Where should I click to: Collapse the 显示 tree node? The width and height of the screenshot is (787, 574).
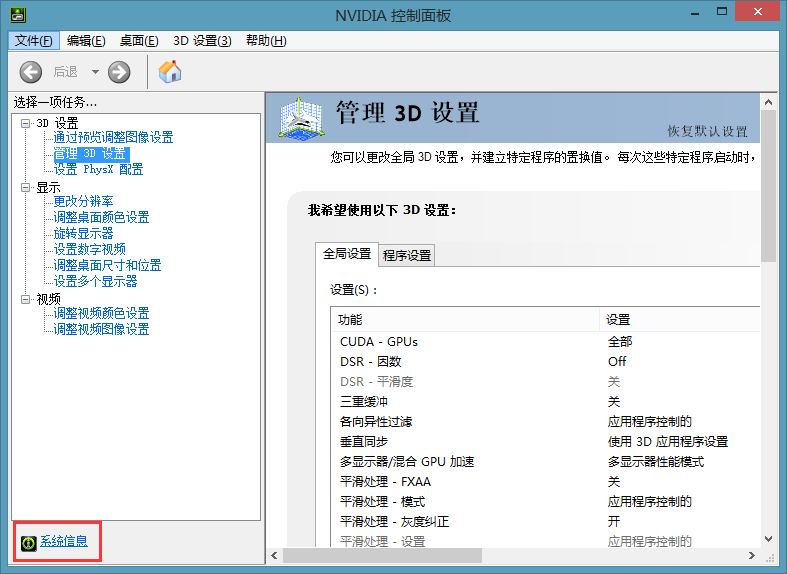click(26, 187)
